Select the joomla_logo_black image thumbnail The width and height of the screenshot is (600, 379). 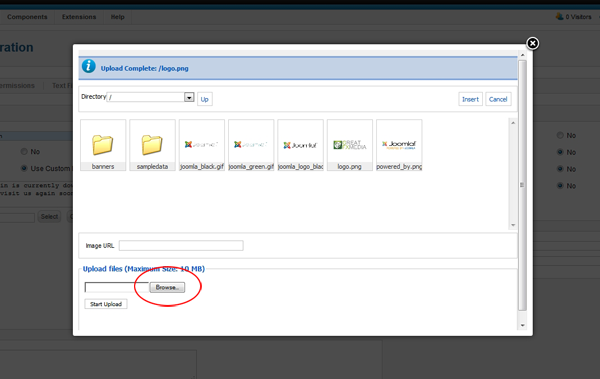(x=300, y=145)
